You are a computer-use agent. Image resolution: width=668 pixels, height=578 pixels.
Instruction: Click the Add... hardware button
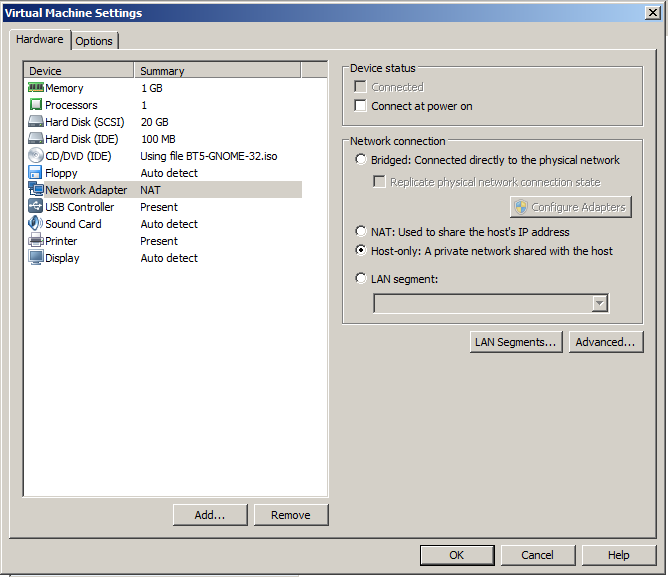coord(210,515)
